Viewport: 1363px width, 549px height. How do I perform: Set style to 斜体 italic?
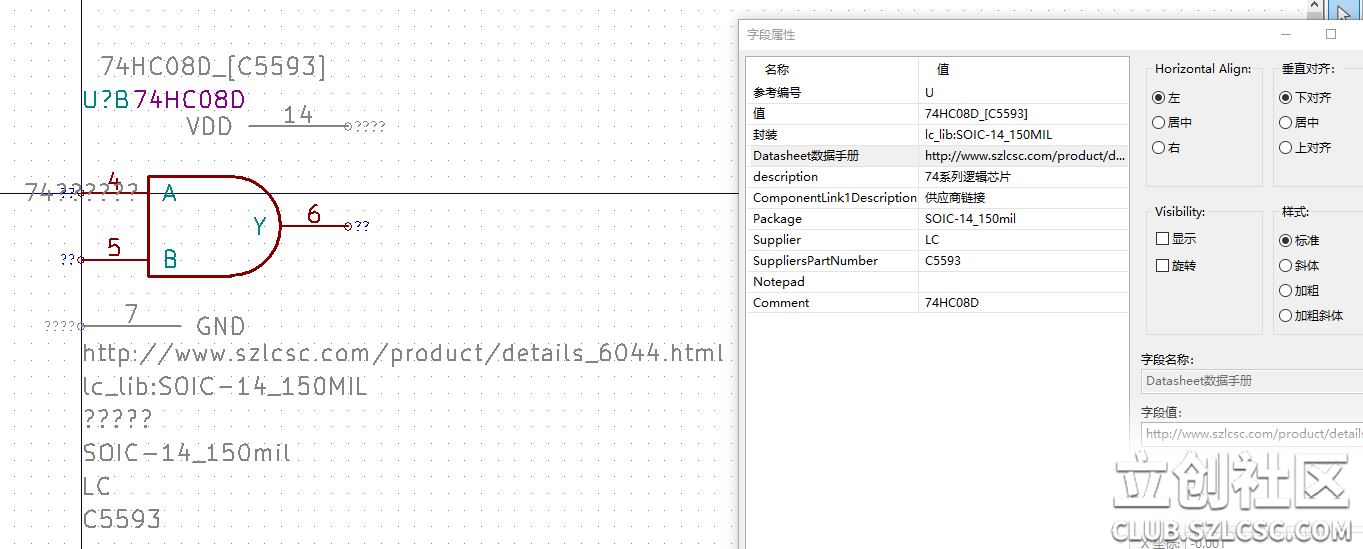[x=1286, y=266]
